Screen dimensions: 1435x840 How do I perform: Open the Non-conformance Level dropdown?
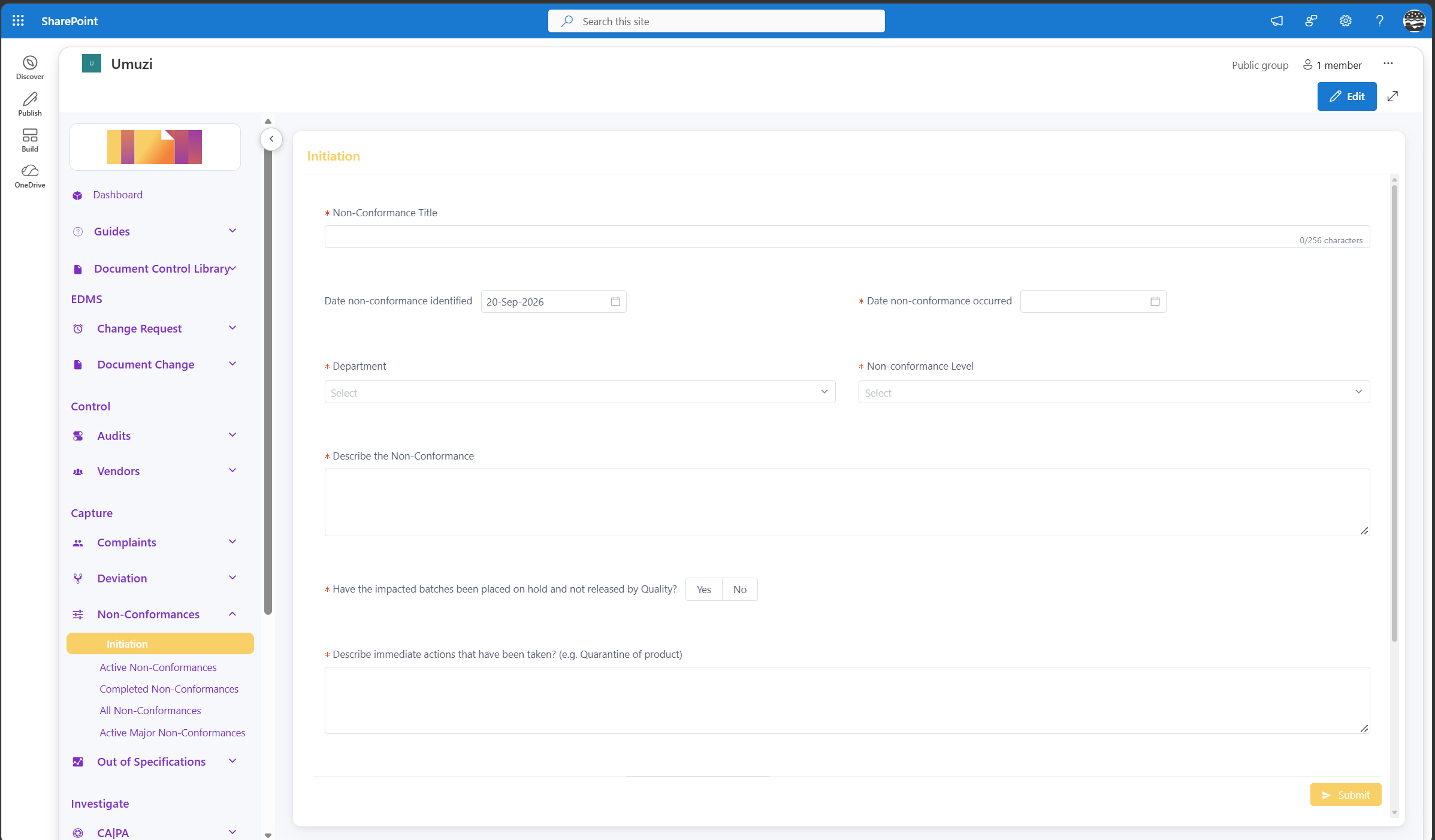(1114, 392)
